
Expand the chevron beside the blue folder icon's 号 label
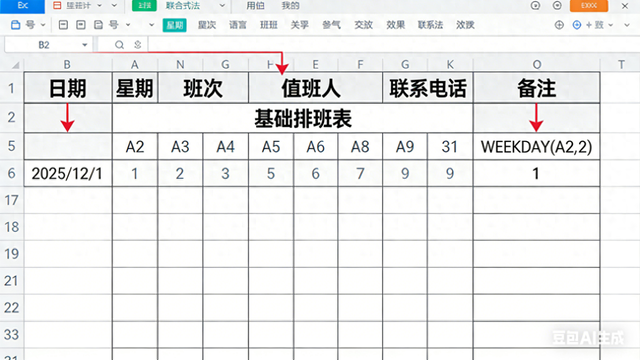point(42,25)
